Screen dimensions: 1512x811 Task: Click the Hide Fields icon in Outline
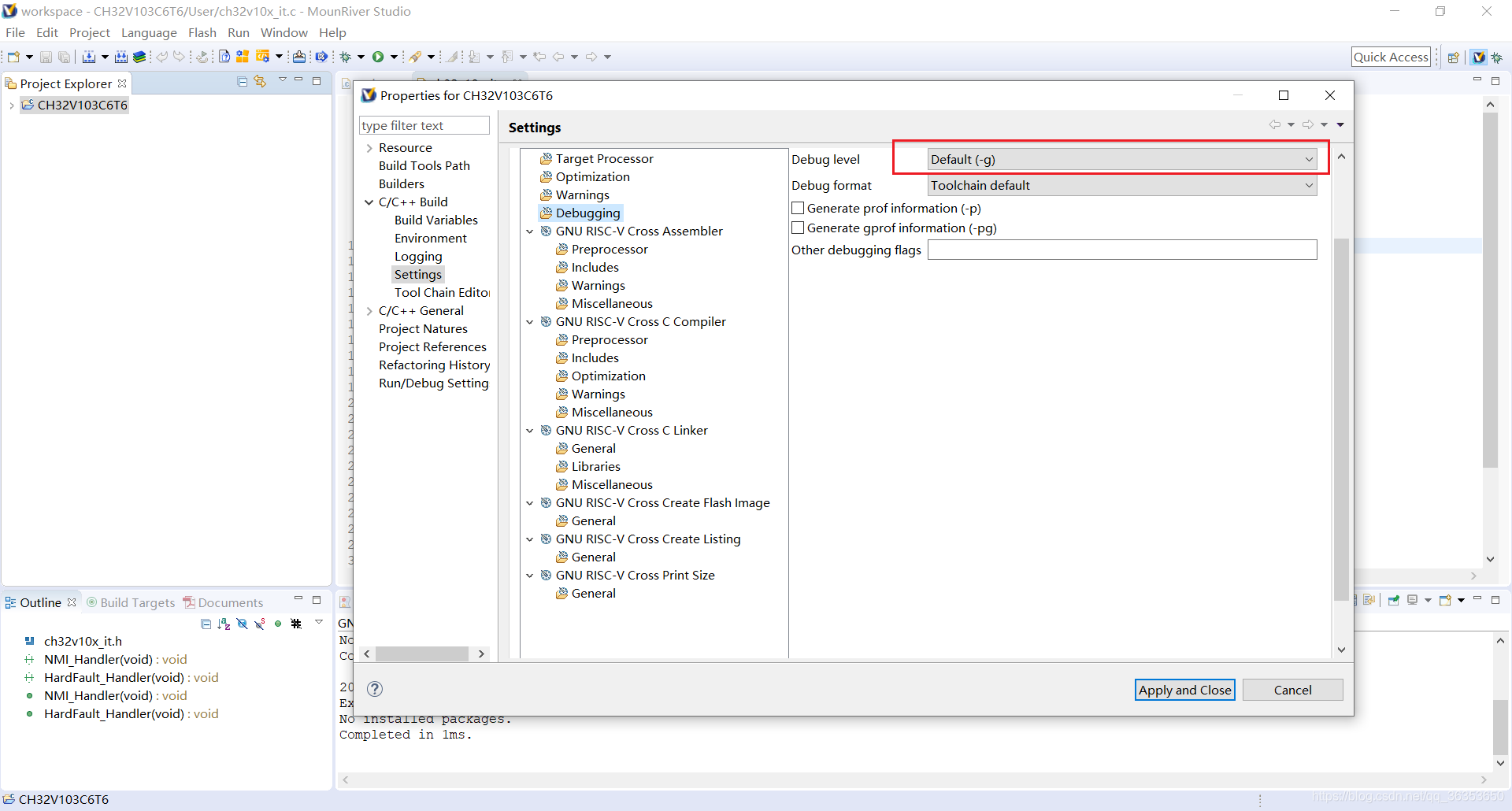243,624
